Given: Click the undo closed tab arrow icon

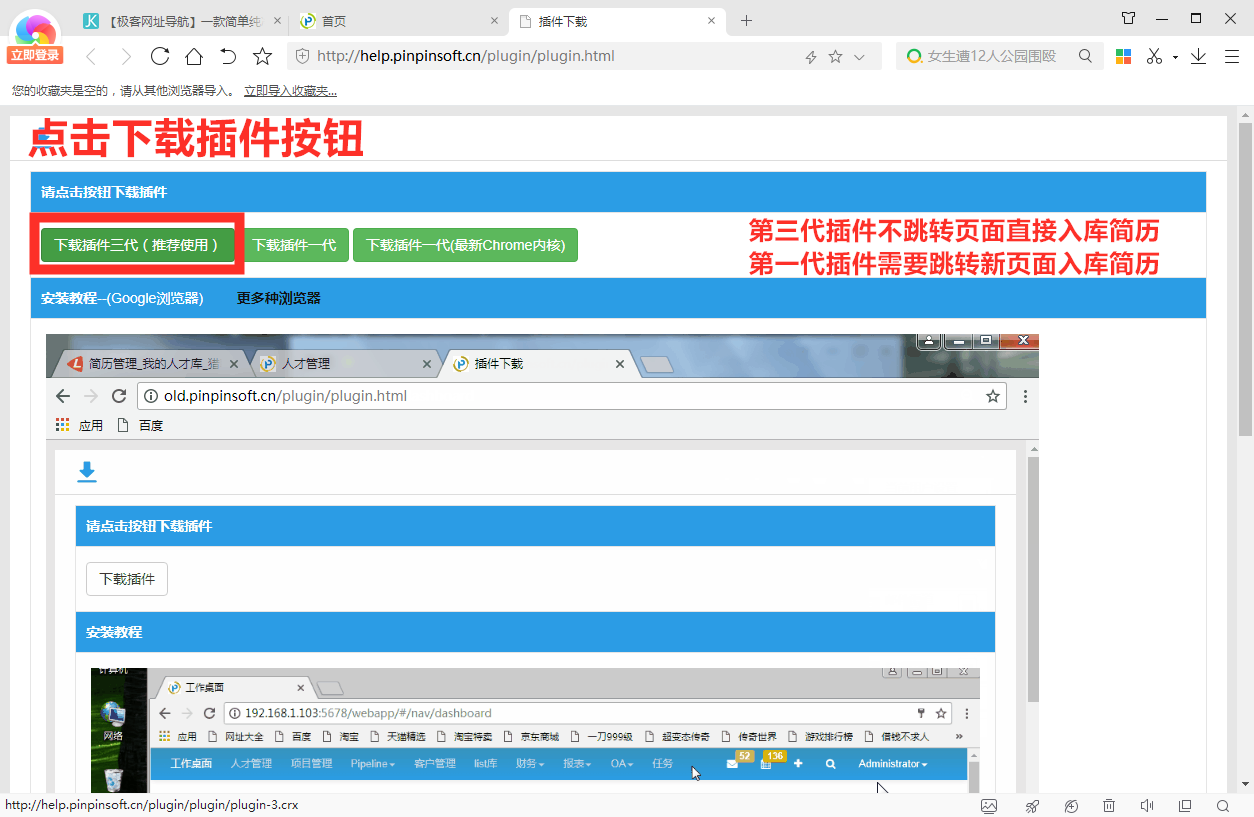Looking at the screenshot, I should point(228,57).
